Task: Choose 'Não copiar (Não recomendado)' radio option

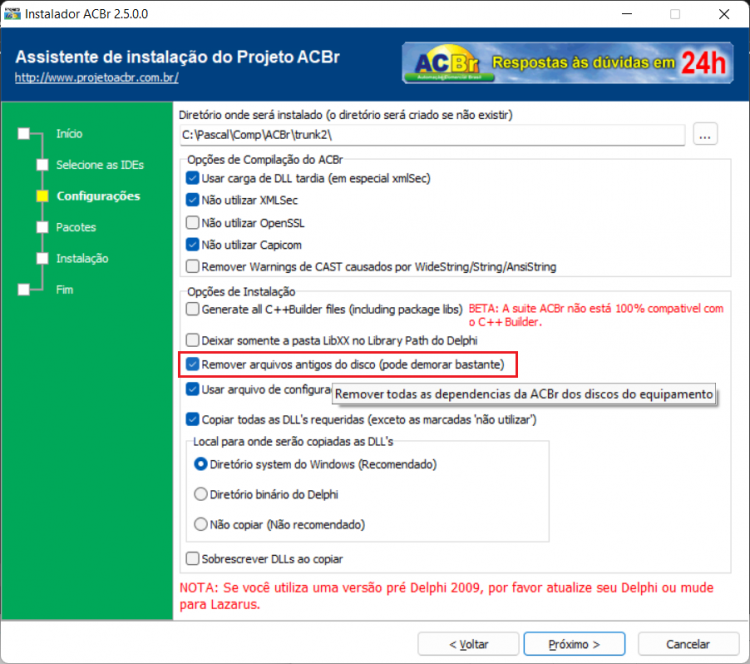Action: tap(200, 524)
